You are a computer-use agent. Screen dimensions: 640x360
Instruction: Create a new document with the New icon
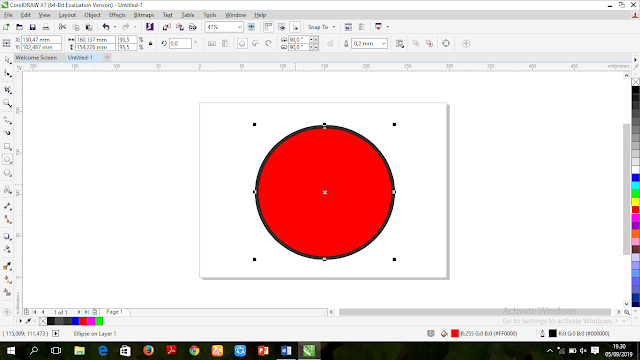(x=6, y=27)
